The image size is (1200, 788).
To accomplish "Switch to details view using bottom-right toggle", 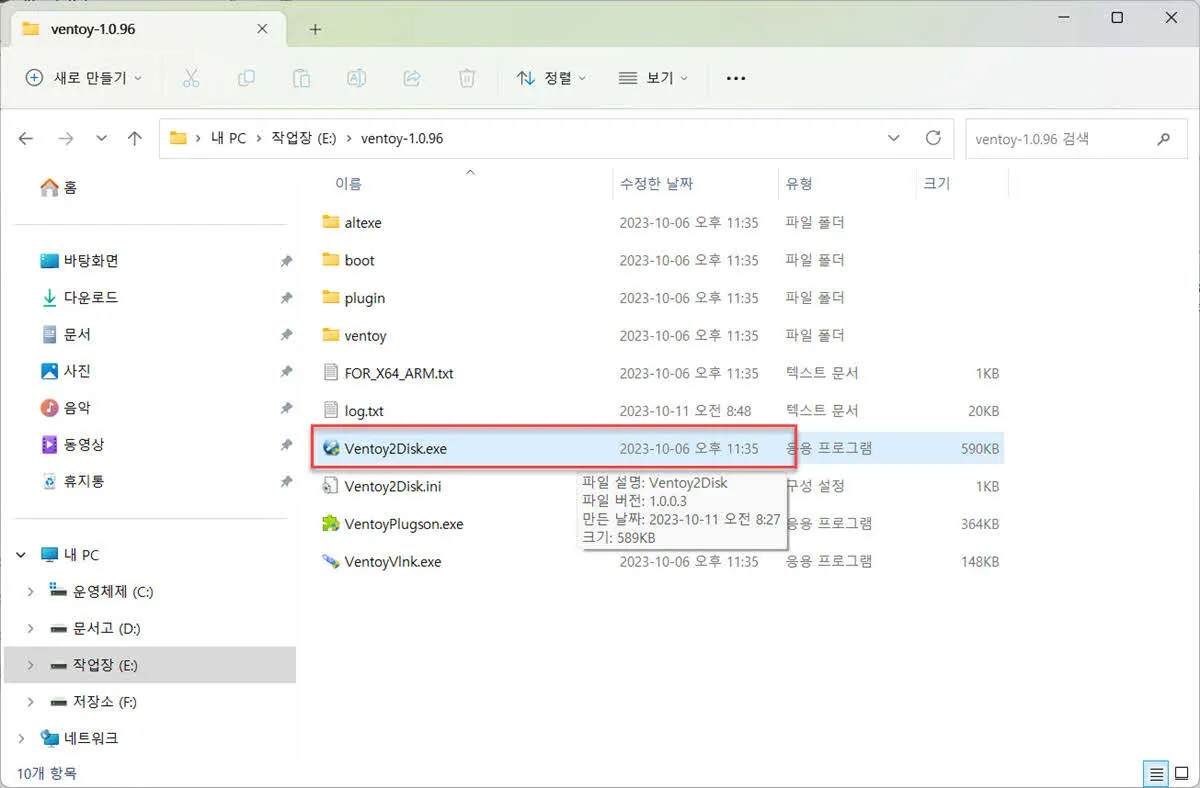I will coord(1157,773).
